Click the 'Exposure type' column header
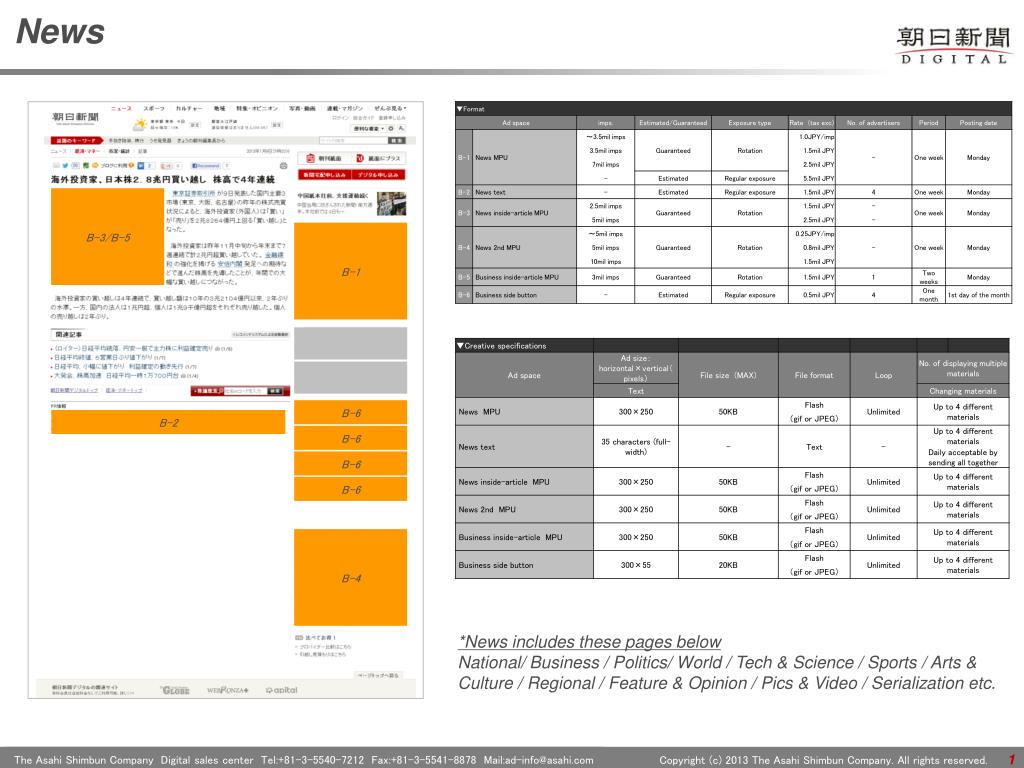Viewport: 1024px width, 768px height. (750, 123)
